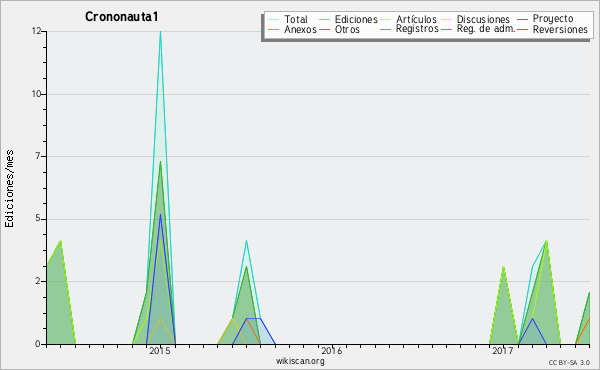Click the Ediciones/mes axis title
Viewport: 600px width, 370px height.
pos(9,189)
